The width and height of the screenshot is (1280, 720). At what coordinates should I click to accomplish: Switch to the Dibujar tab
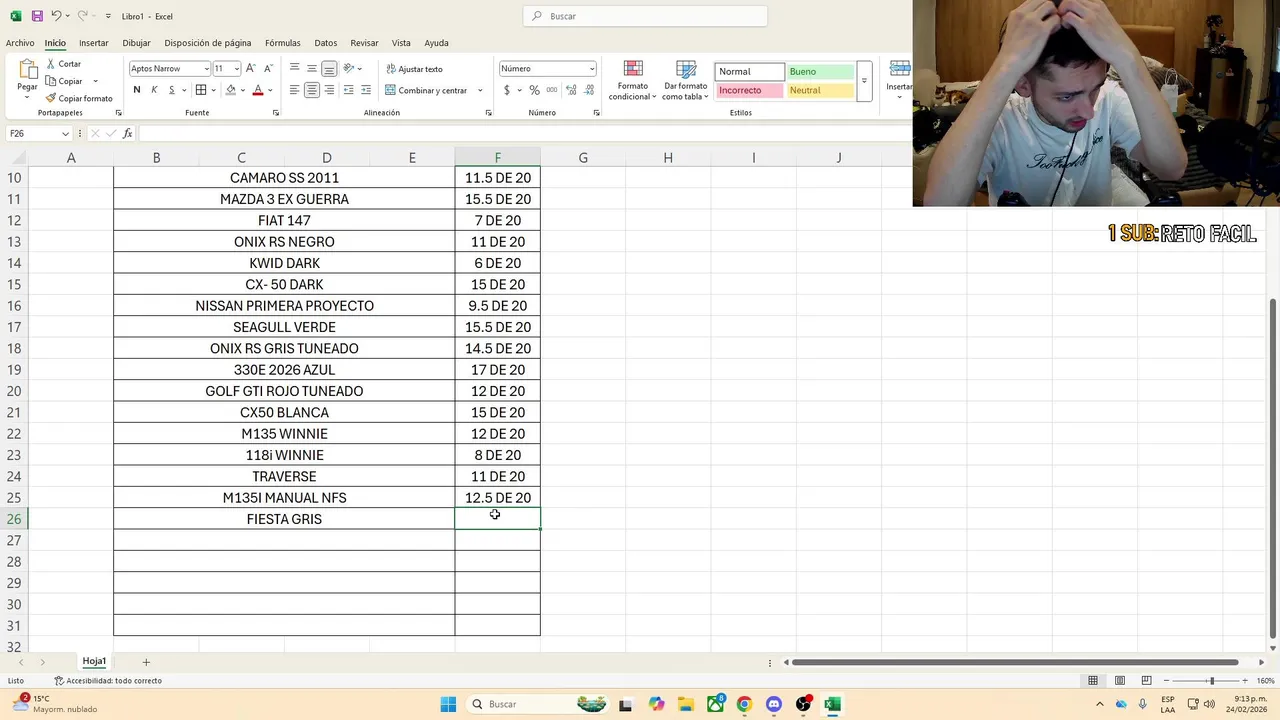point(136,43)
